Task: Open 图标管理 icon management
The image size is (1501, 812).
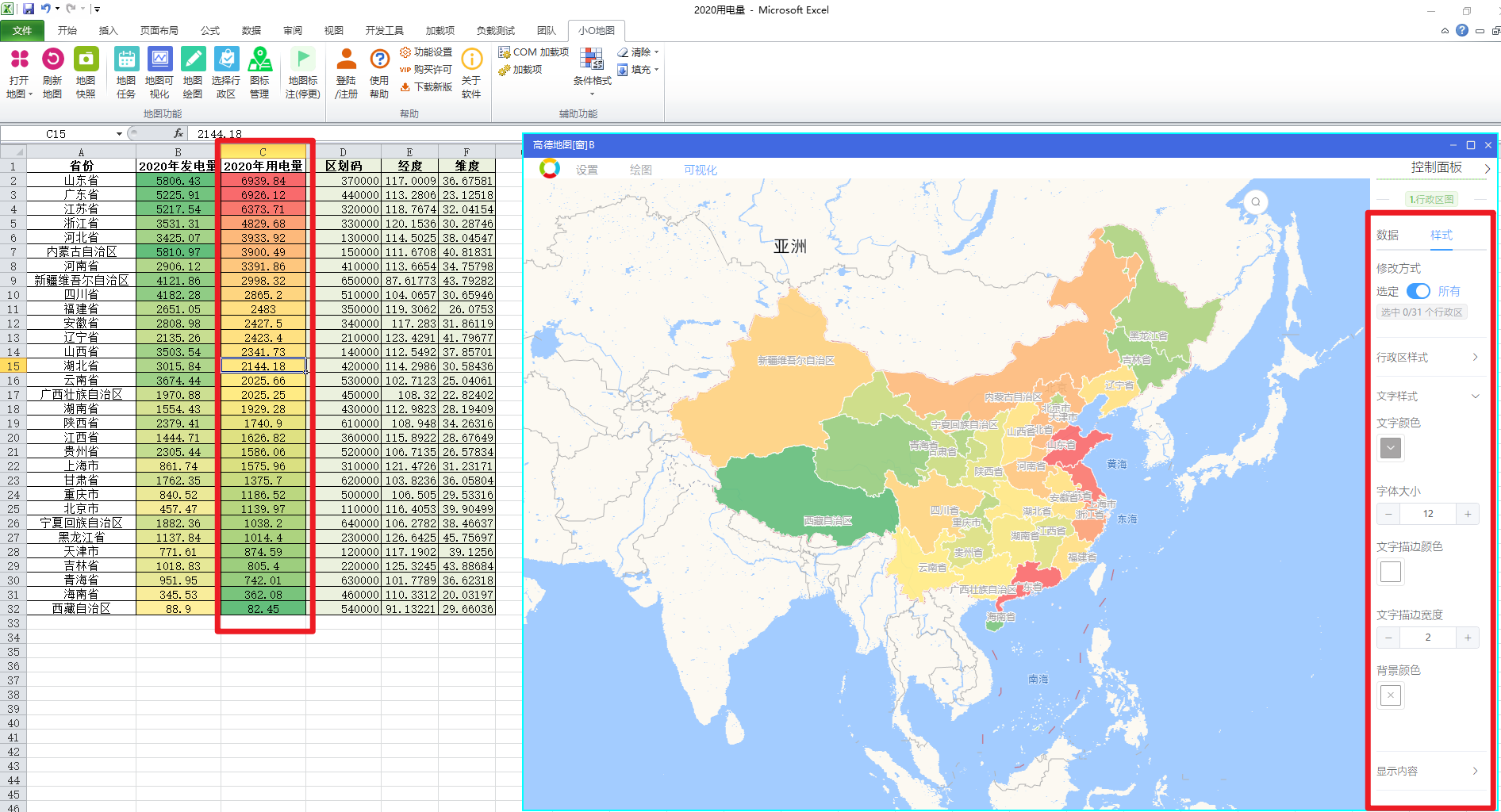Action: point(259,60)
